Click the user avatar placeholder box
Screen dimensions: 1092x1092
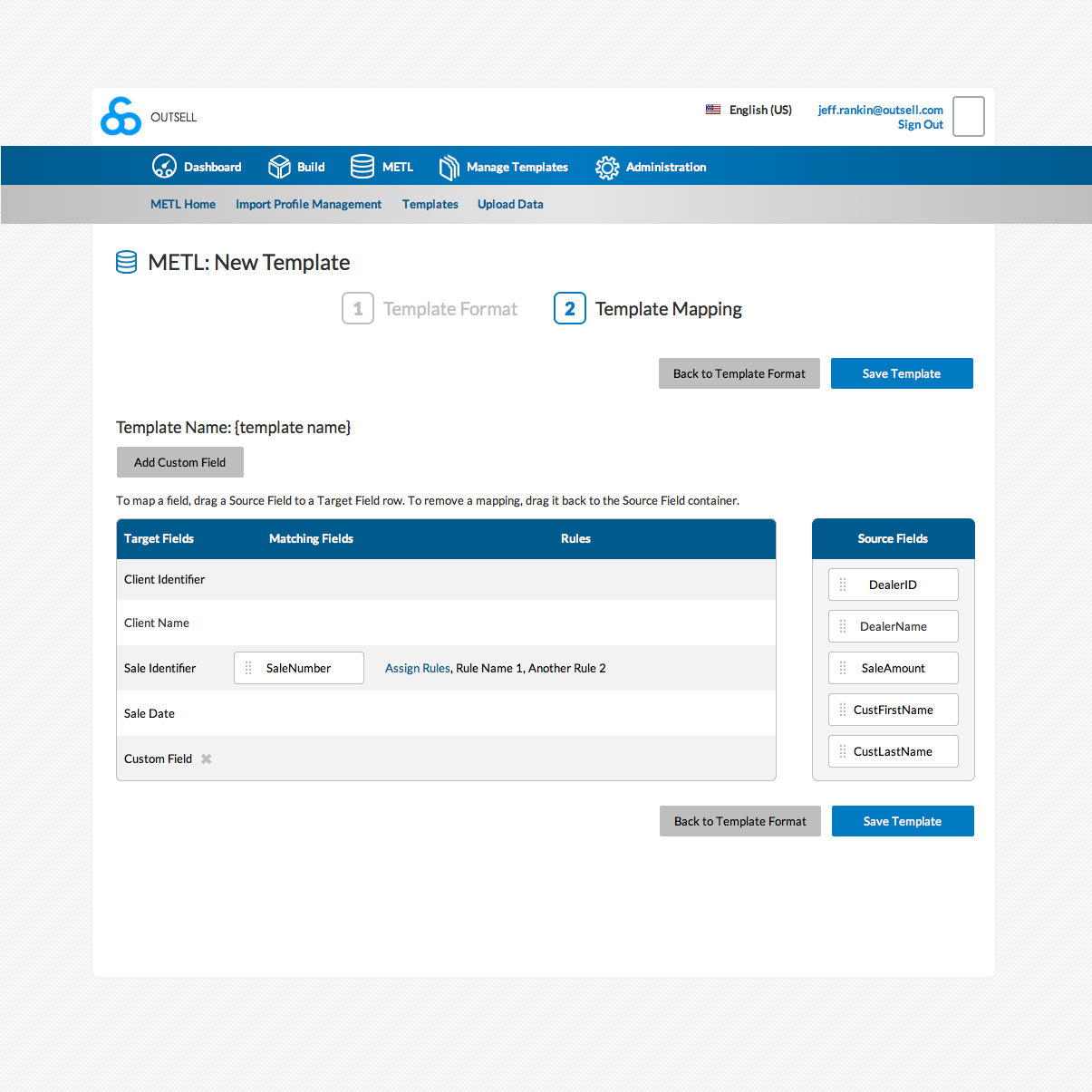(968, 117)
